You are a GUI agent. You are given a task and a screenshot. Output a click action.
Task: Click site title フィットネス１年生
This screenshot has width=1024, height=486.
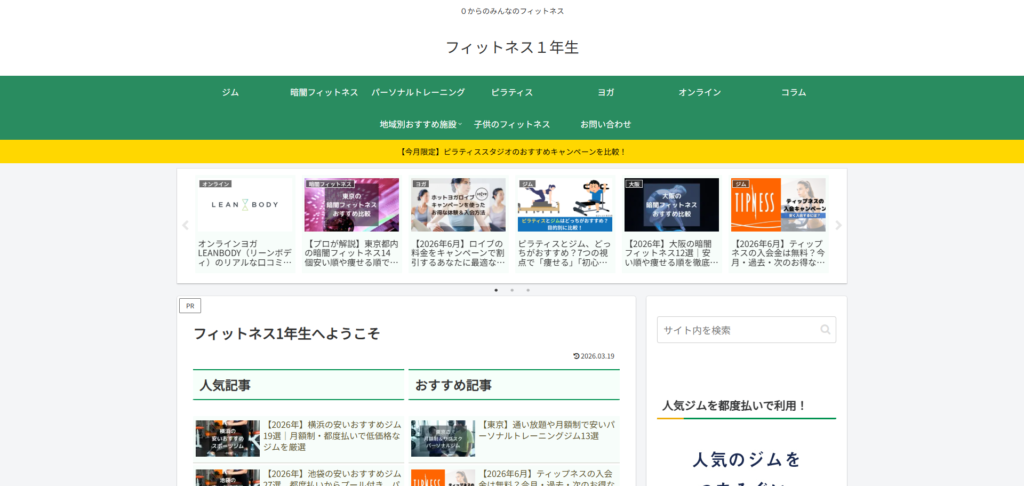(512, 48)
